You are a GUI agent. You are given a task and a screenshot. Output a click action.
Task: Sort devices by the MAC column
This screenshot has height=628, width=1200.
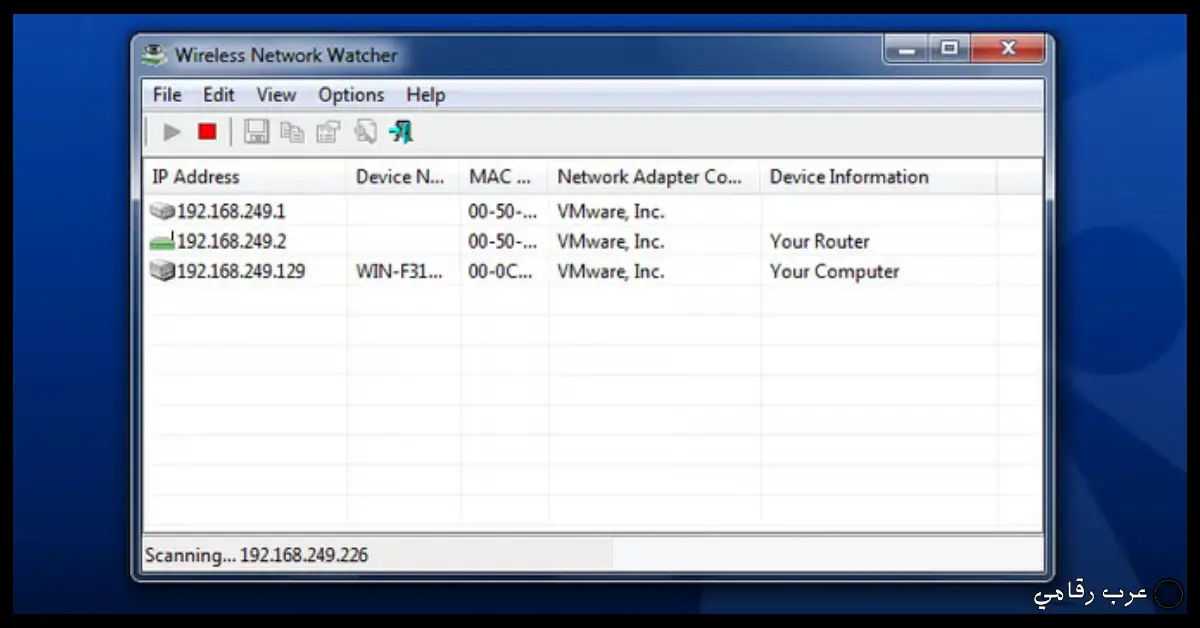point(501,177)
